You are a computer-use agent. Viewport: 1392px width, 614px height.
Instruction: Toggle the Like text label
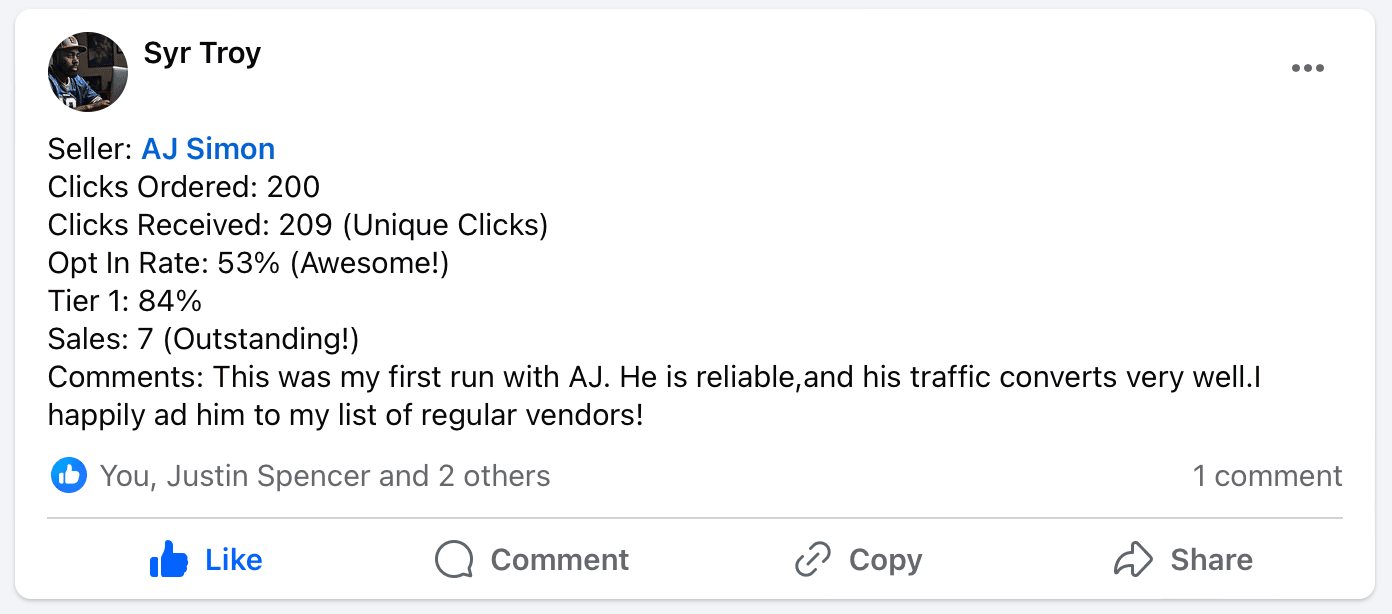(x=234, y=560)
